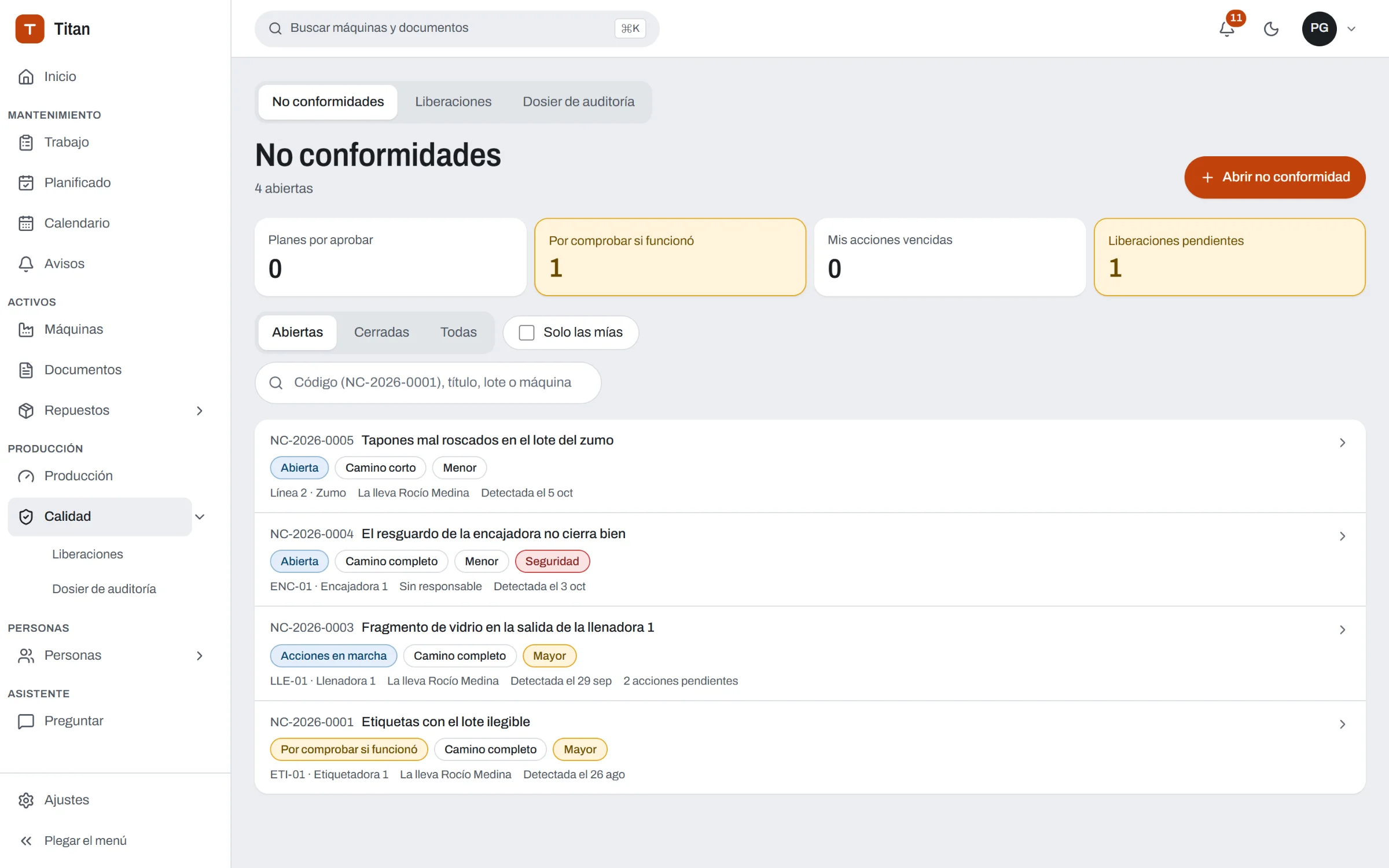Select Calidad shield icon
The image size is (1389, 868).
click(x=26, y=516)
